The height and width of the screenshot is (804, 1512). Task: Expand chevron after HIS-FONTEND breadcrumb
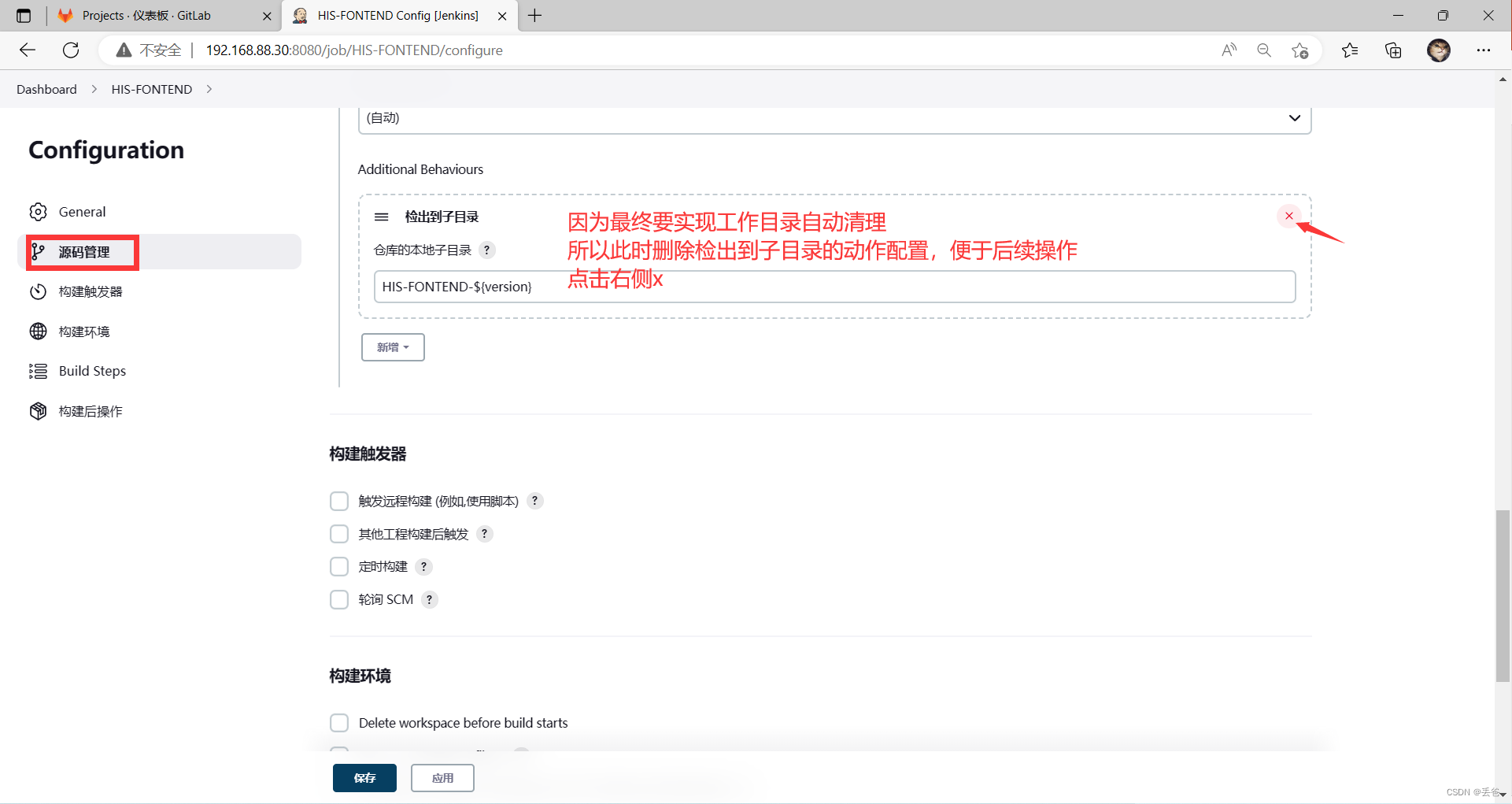tap(209, 89)
